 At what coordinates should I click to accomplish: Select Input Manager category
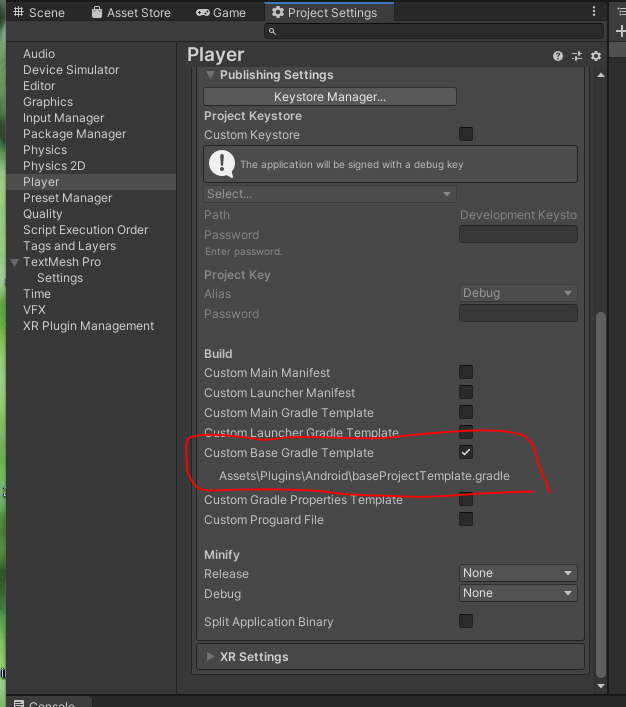point(64,118)
